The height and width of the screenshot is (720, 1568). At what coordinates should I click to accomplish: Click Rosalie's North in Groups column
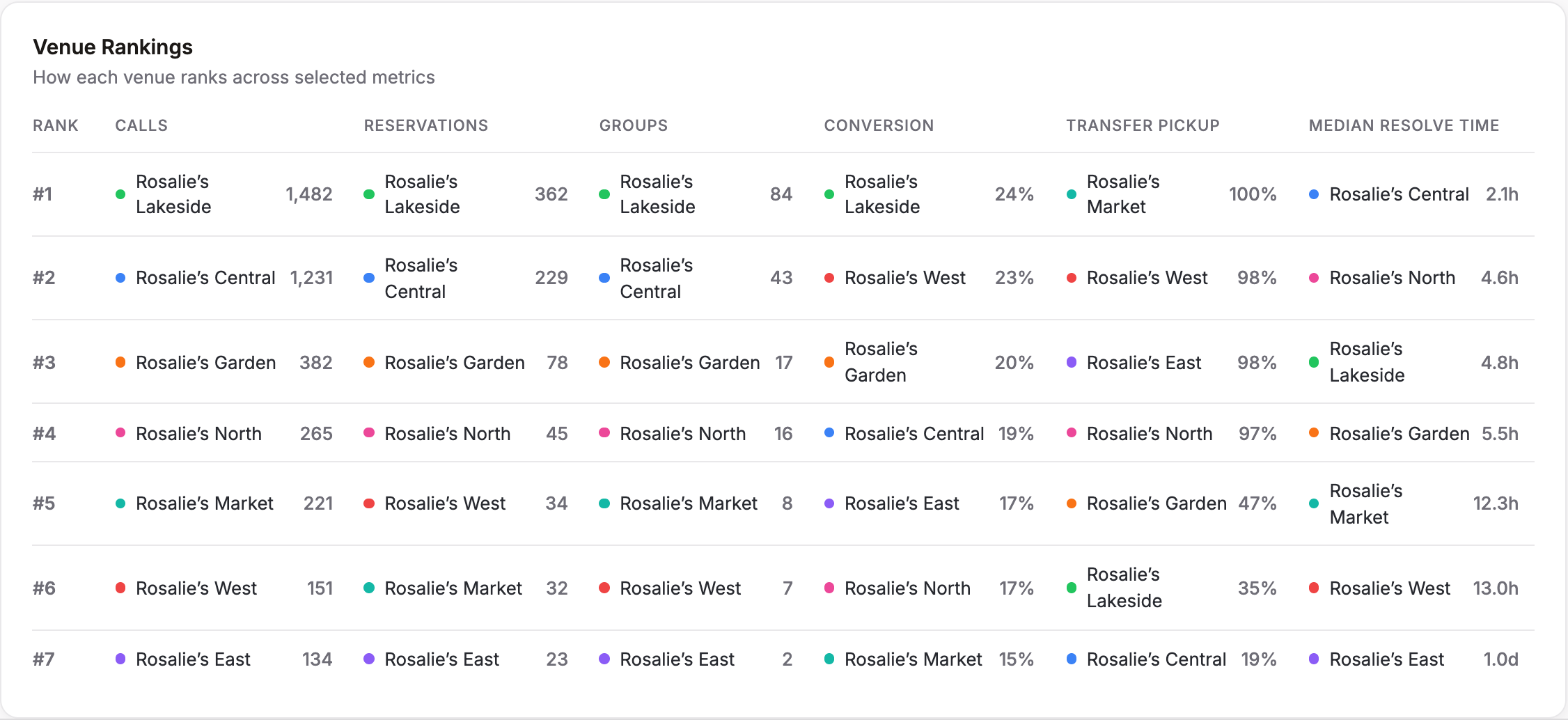682,434
